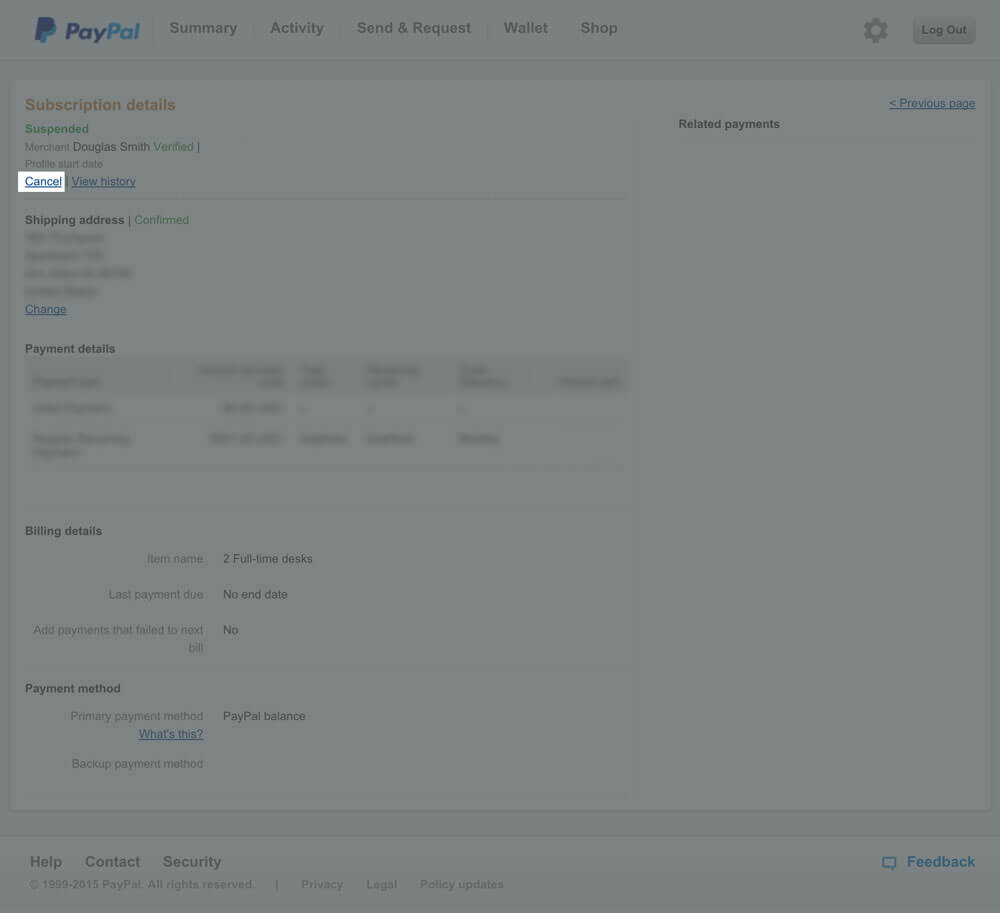Open the Summary tab
This screenshot has height=913, width=1000.
pyautogui.click(x=203, y=28)
